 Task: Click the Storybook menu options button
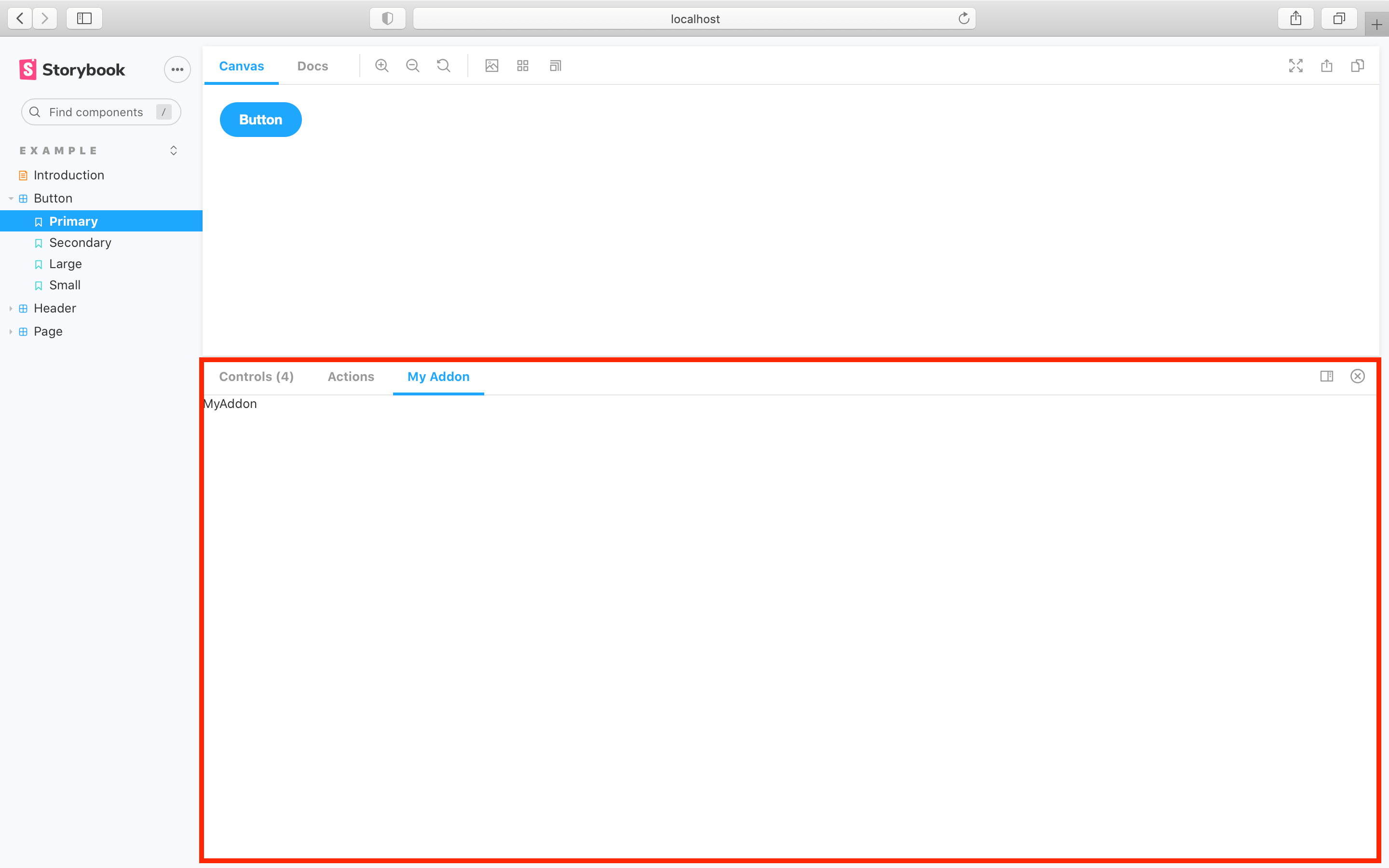[x=176, y=69]
